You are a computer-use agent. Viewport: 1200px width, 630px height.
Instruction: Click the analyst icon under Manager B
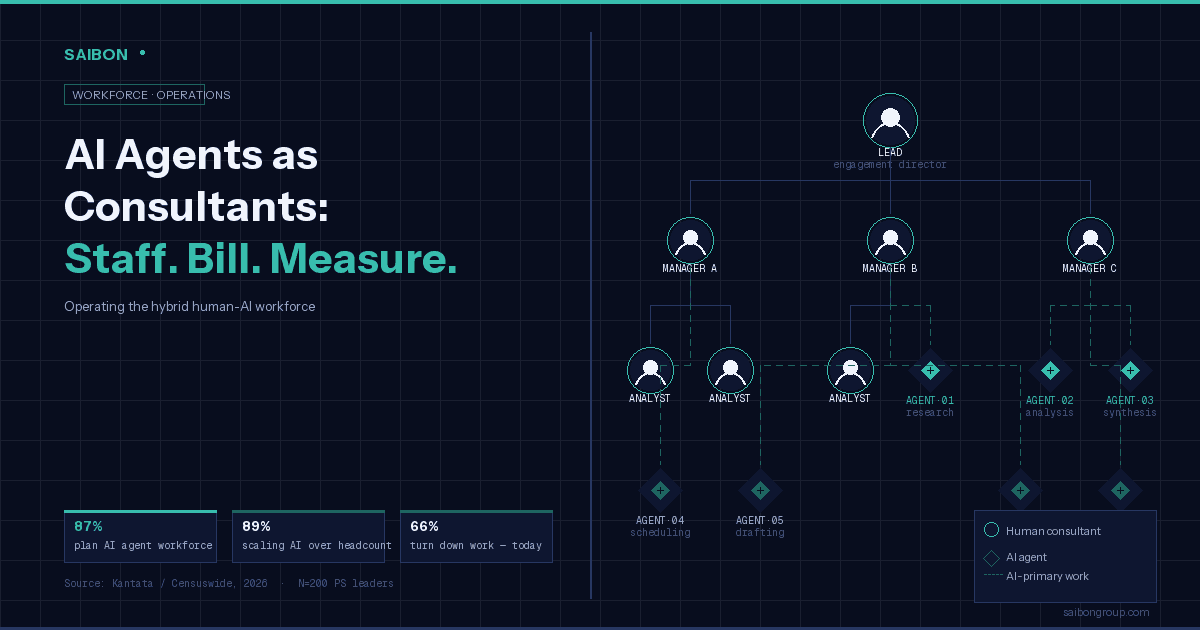(850, 370)
